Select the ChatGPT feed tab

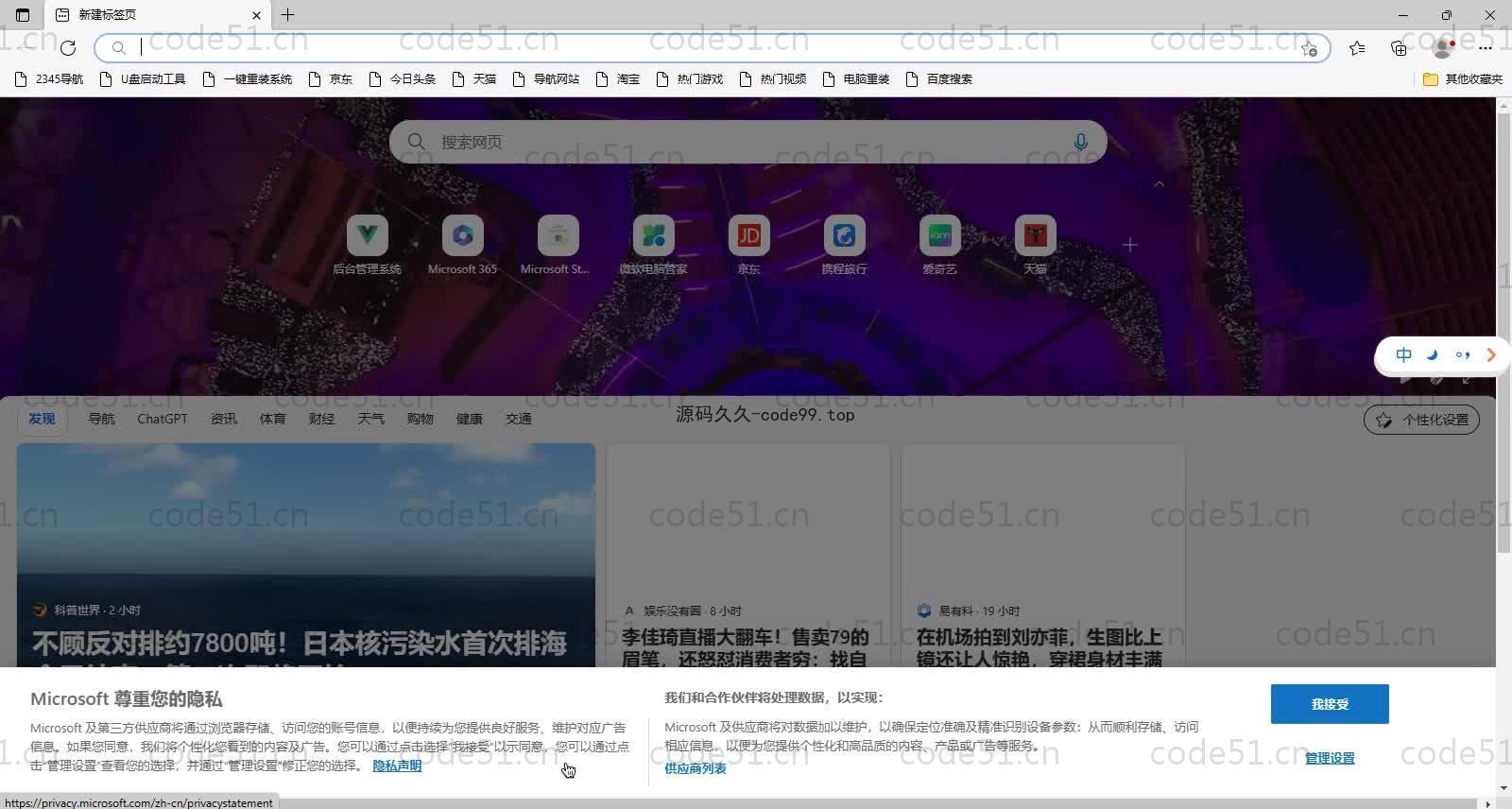coord(163,419)
